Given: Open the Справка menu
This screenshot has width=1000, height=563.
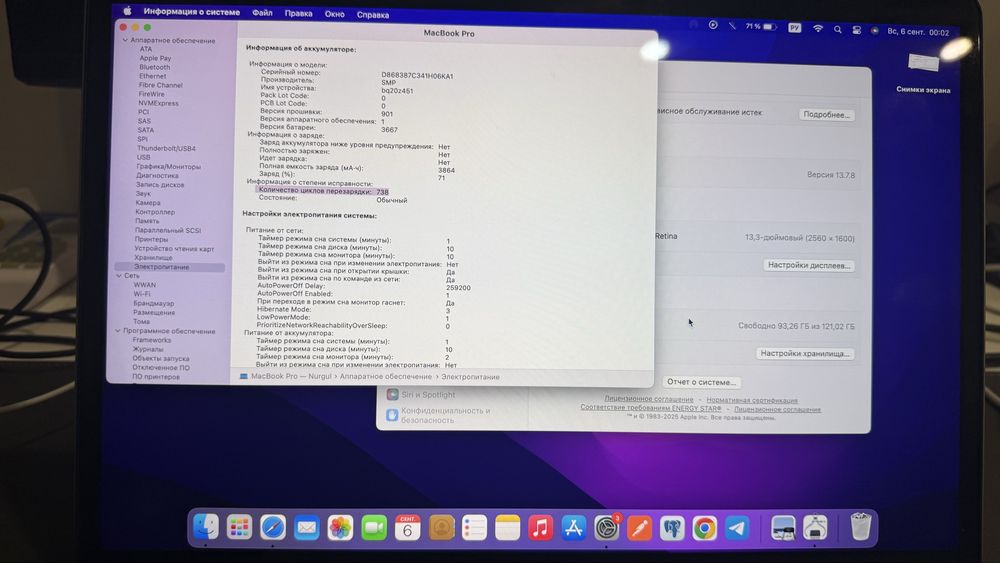Looking at the screenshot, I should 372,15.
